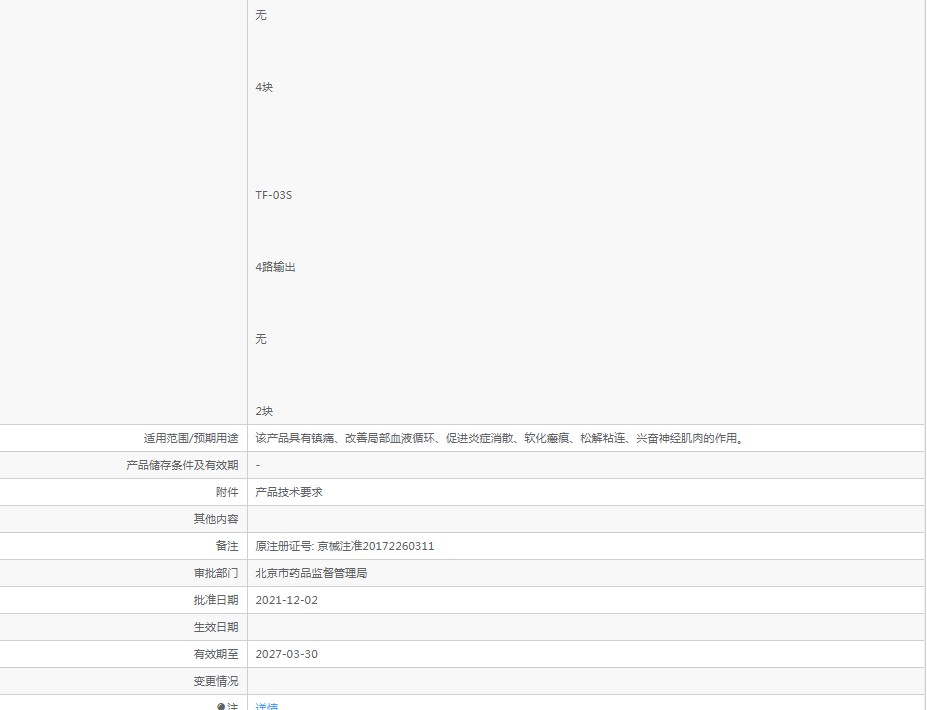Open the 详情 link at the bottom
Screen dimensions: 927x710
pos(266,706)
